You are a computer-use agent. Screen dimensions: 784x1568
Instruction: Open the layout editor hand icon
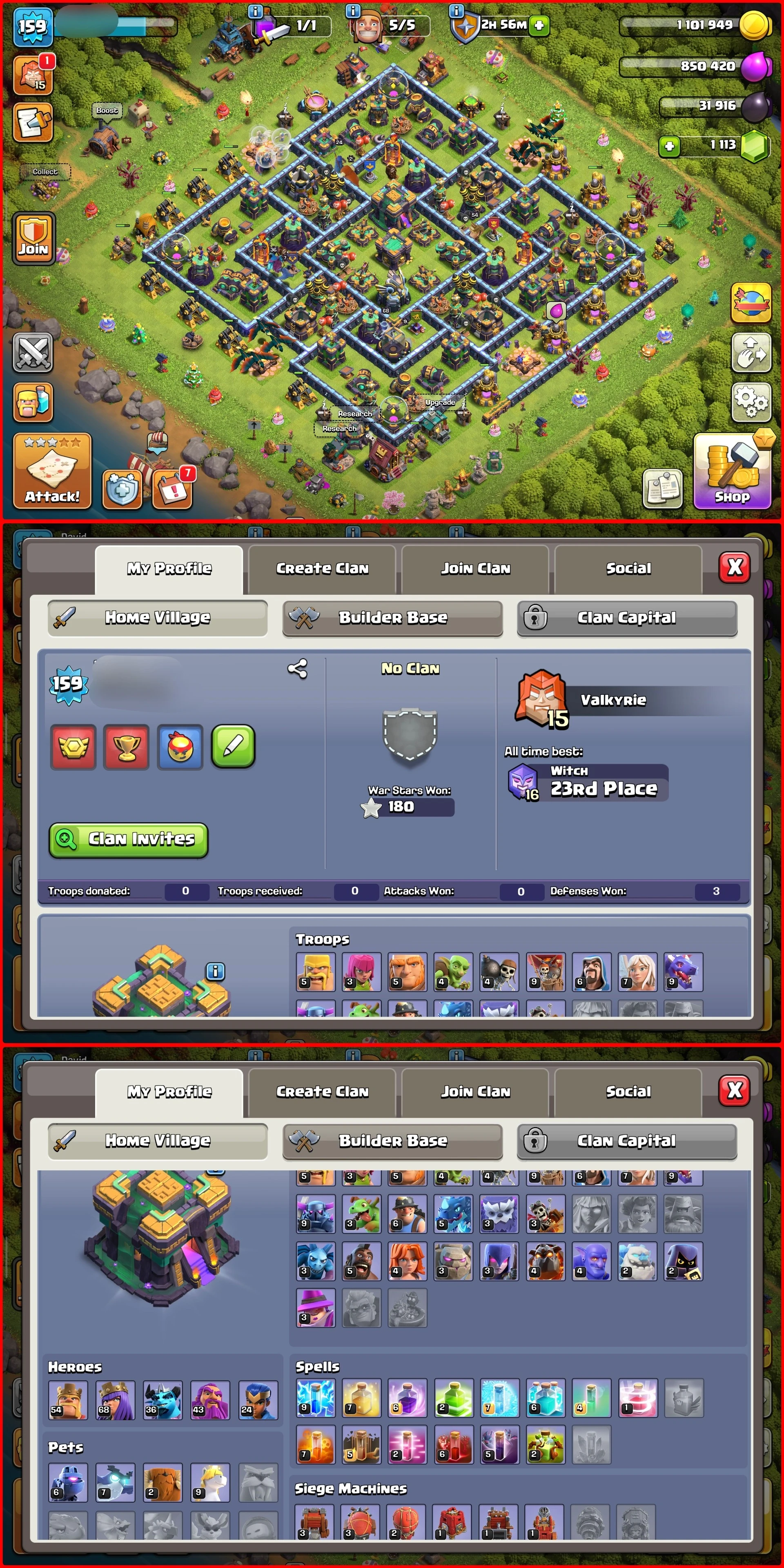coord(751,352)
